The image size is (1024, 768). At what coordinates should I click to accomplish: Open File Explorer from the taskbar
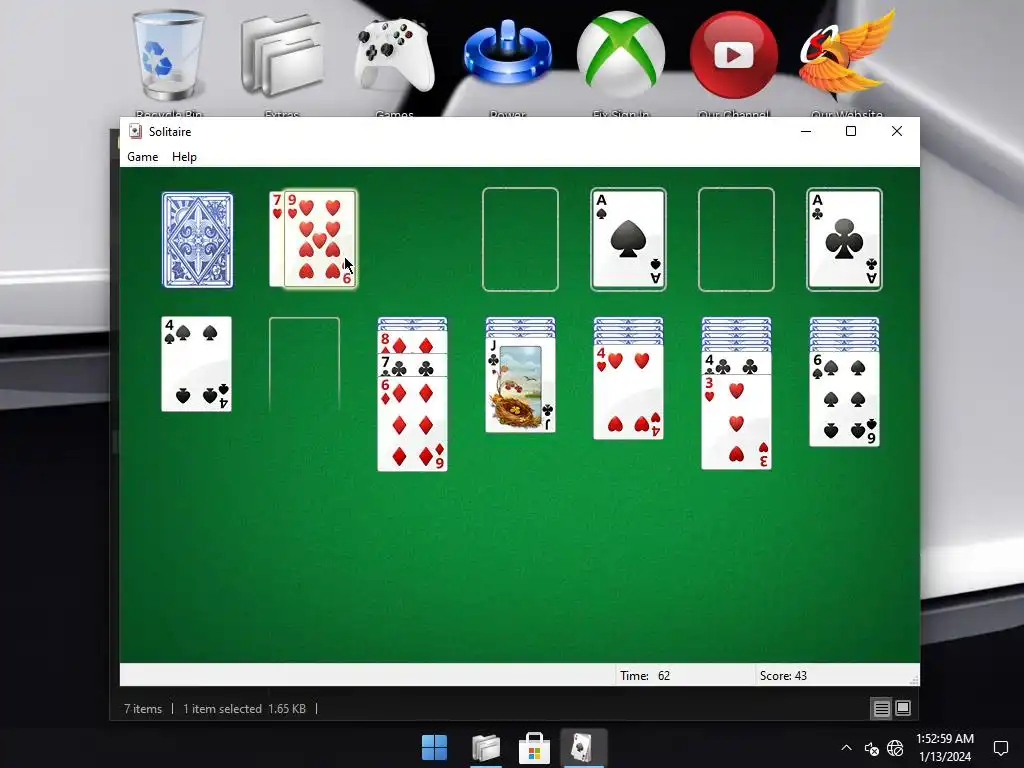click(x=486, y=748)
